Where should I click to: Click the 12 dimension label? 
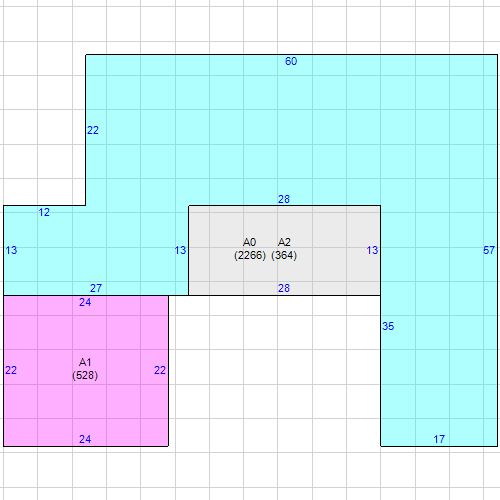point(44,212)
